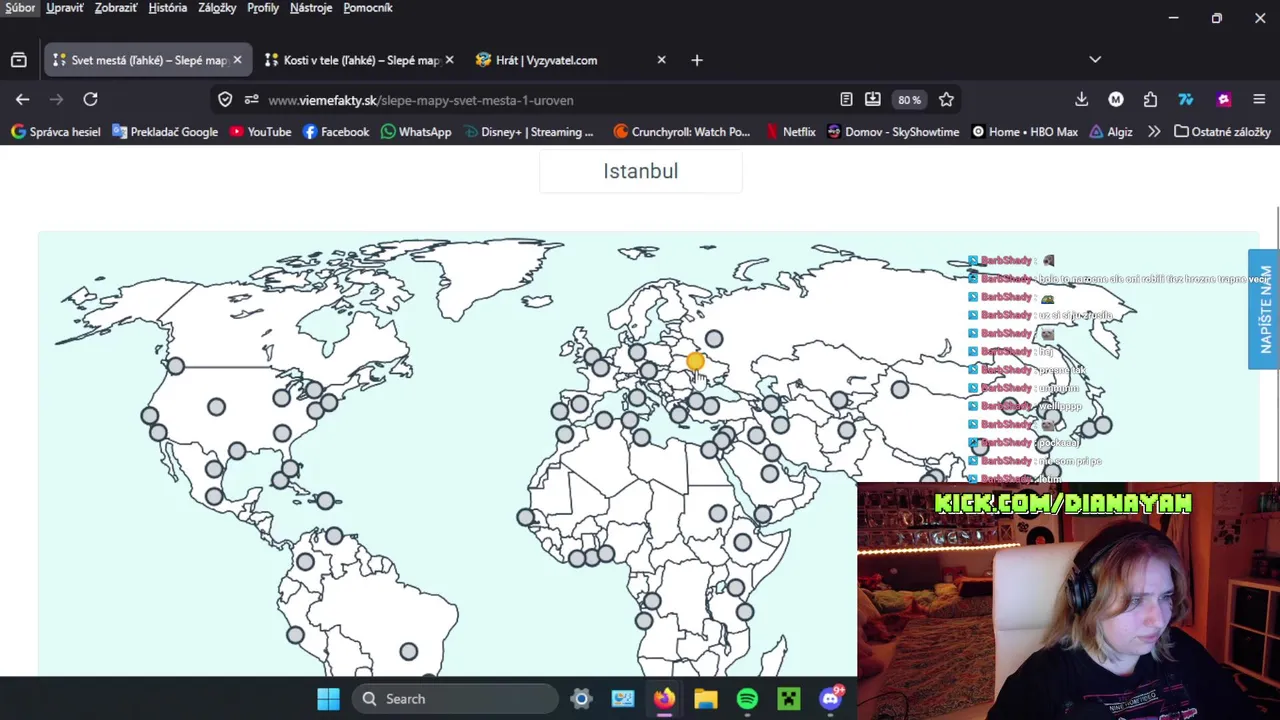
Task: Bookmark this page with the star
Action: 946,99
